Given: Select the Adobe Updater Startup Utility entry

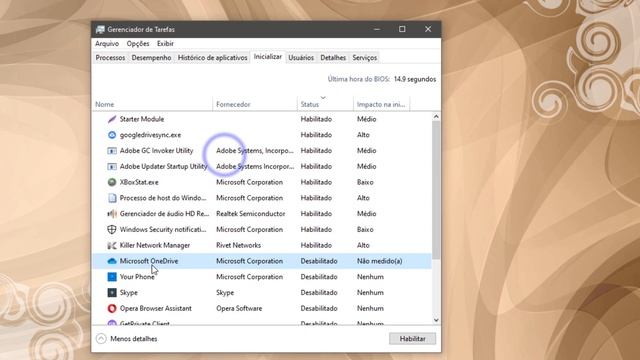Looking at the screenshot, I should [164, 167].
